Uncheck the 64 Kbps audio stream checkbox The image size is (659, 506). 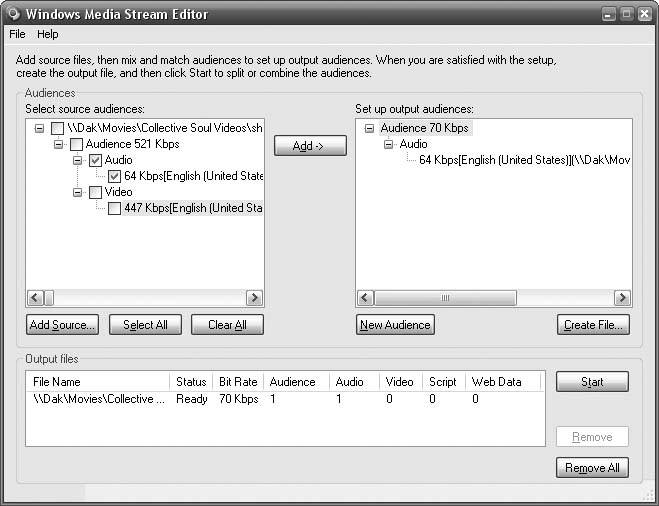(115, 176)
